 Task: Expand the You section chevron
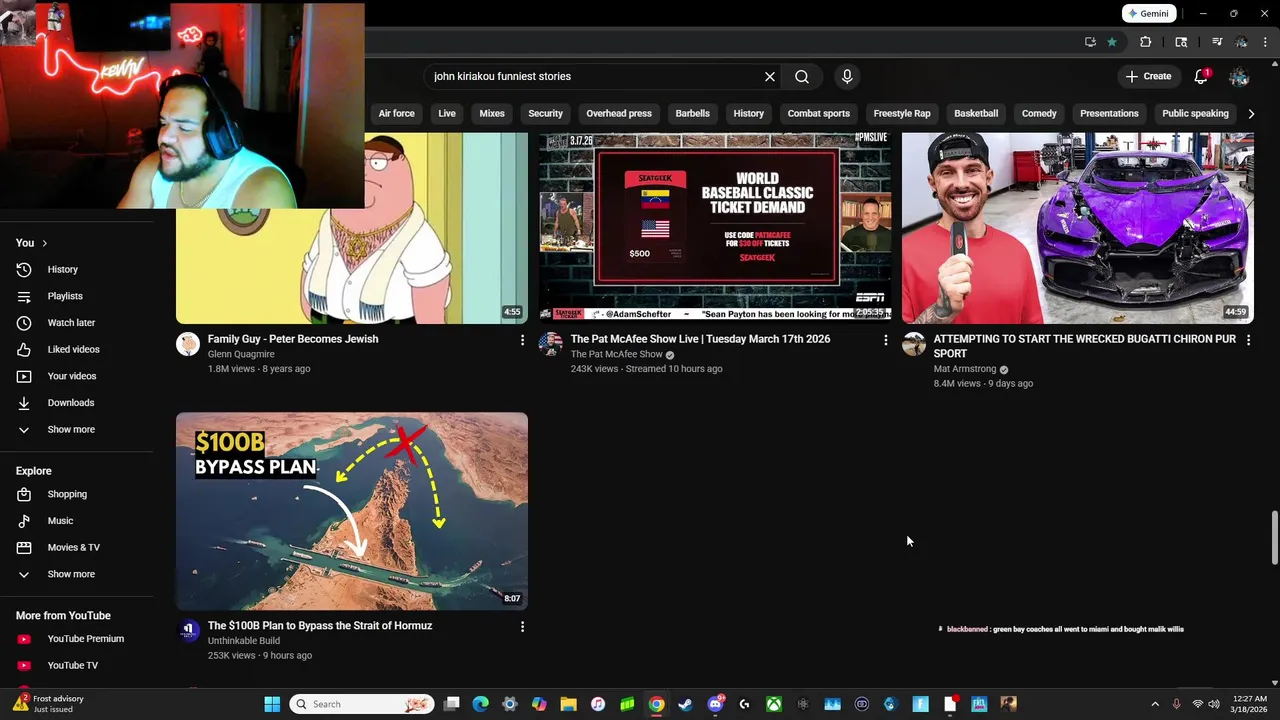click(44, 243)
